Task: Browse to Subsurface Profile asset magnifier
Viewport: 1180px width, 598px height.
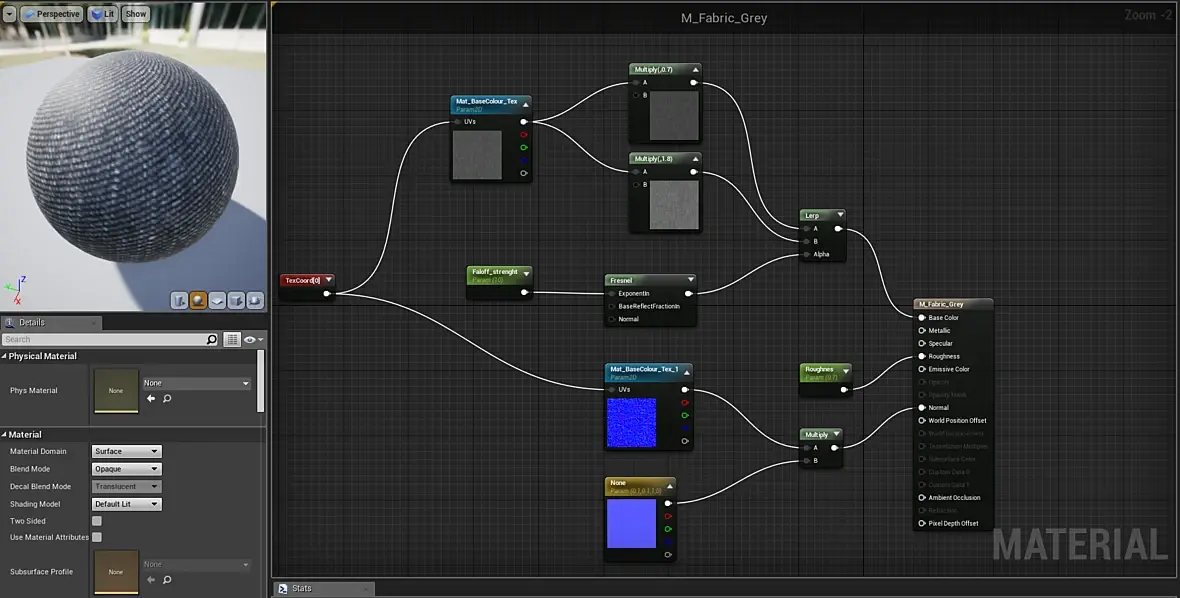Action: tap(167, 580)
